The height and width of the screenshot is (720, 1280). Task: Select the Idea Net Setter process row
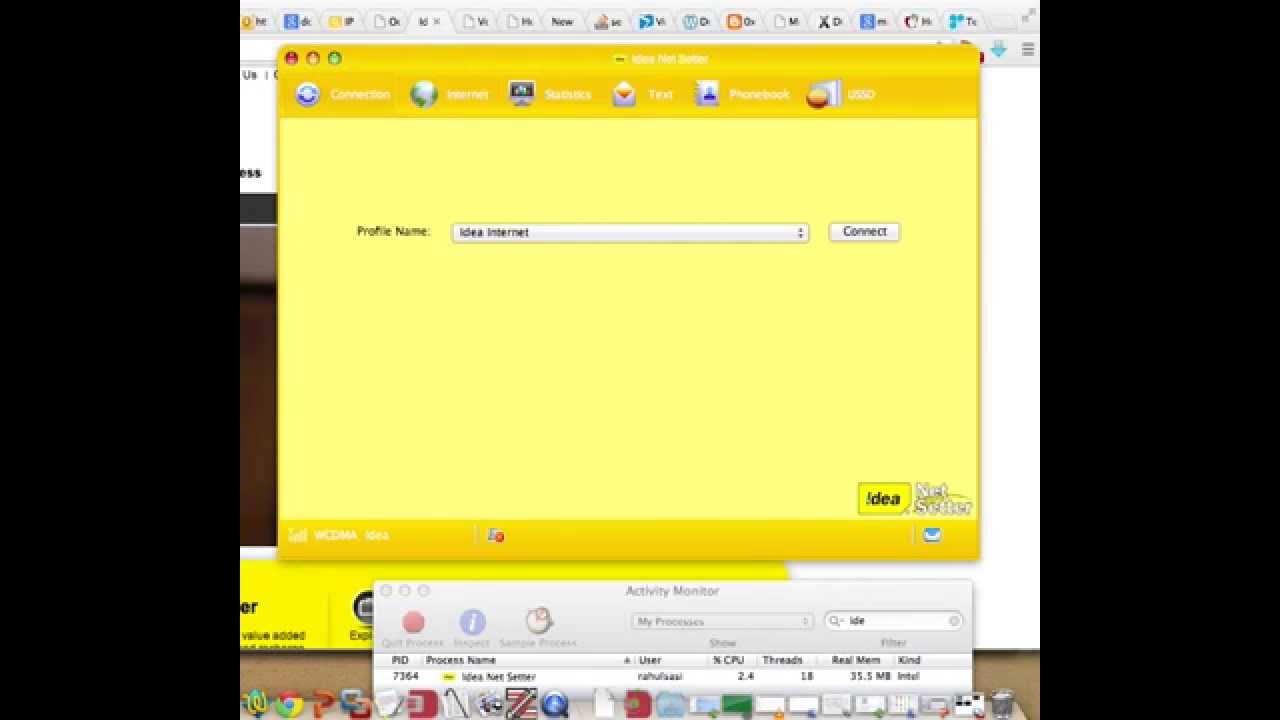(673, 677)
